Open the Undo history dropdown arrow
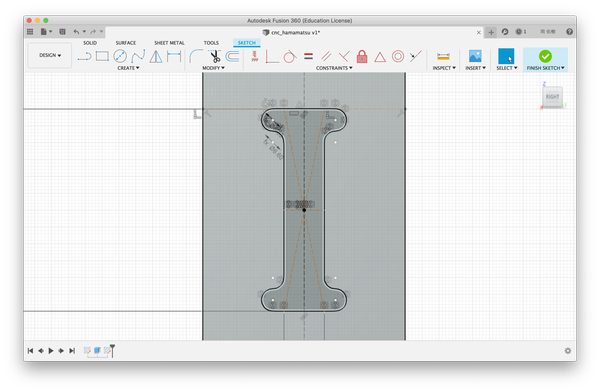This screenshot has height=392, width=600. (x=84, y=32)
